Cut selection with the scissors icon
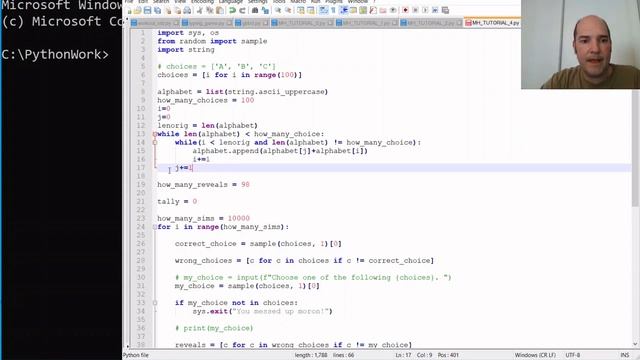Screen dimensions: 640x360 pos(200,10)
